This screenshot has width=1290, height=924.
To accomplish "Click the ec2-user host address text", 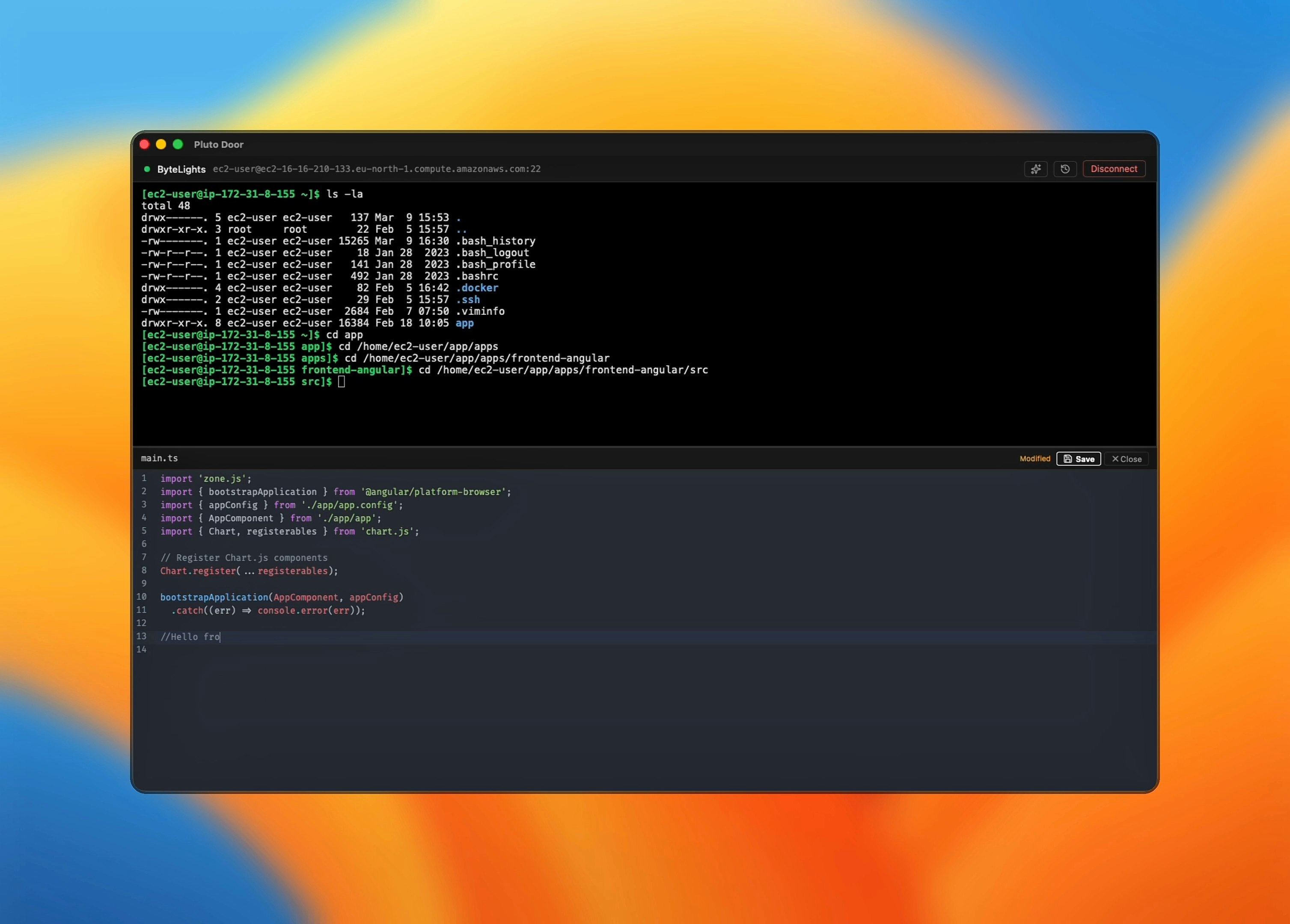I will pyautogui.click(x=377, y=169).
